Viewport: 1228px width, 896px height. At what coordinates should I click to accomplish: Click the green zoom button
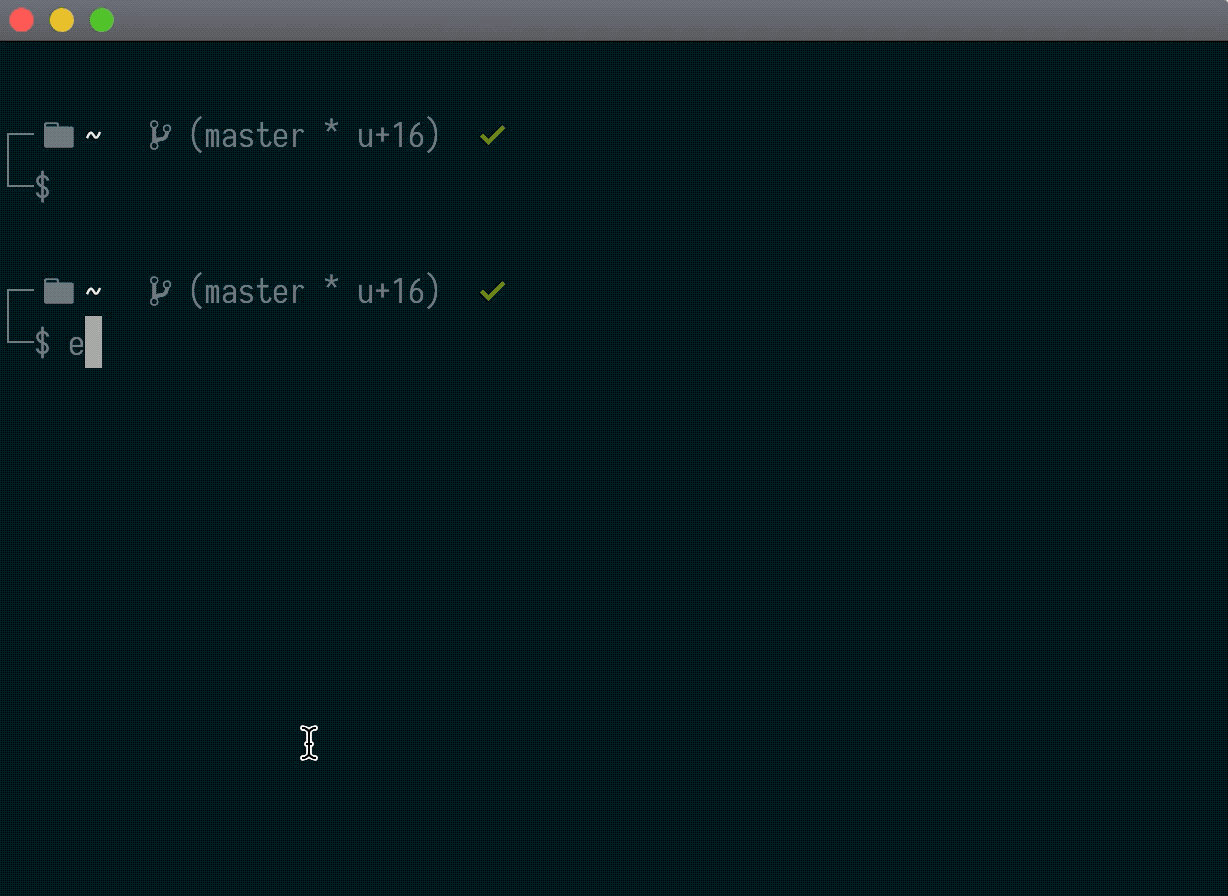click(101, 19)
